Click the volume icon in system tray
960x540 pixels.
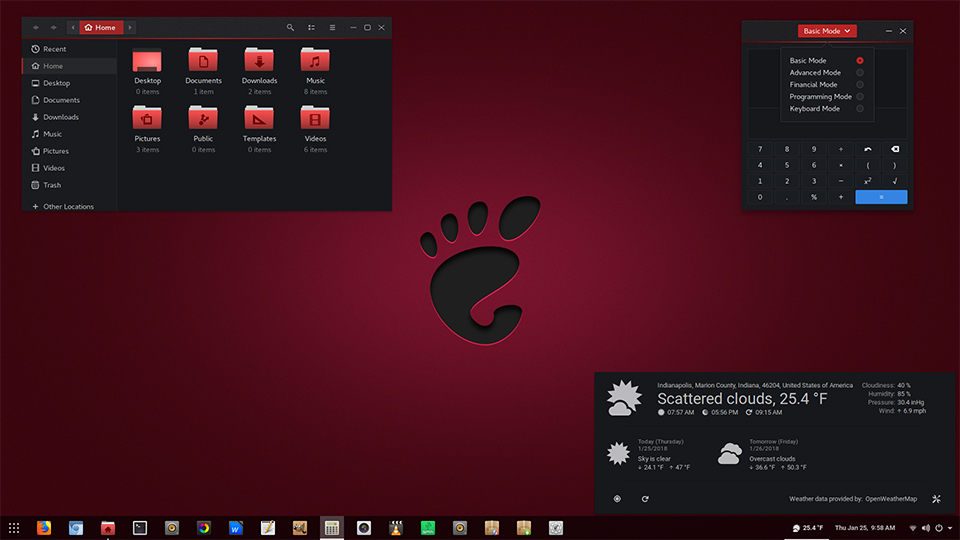tap(926, 528)
